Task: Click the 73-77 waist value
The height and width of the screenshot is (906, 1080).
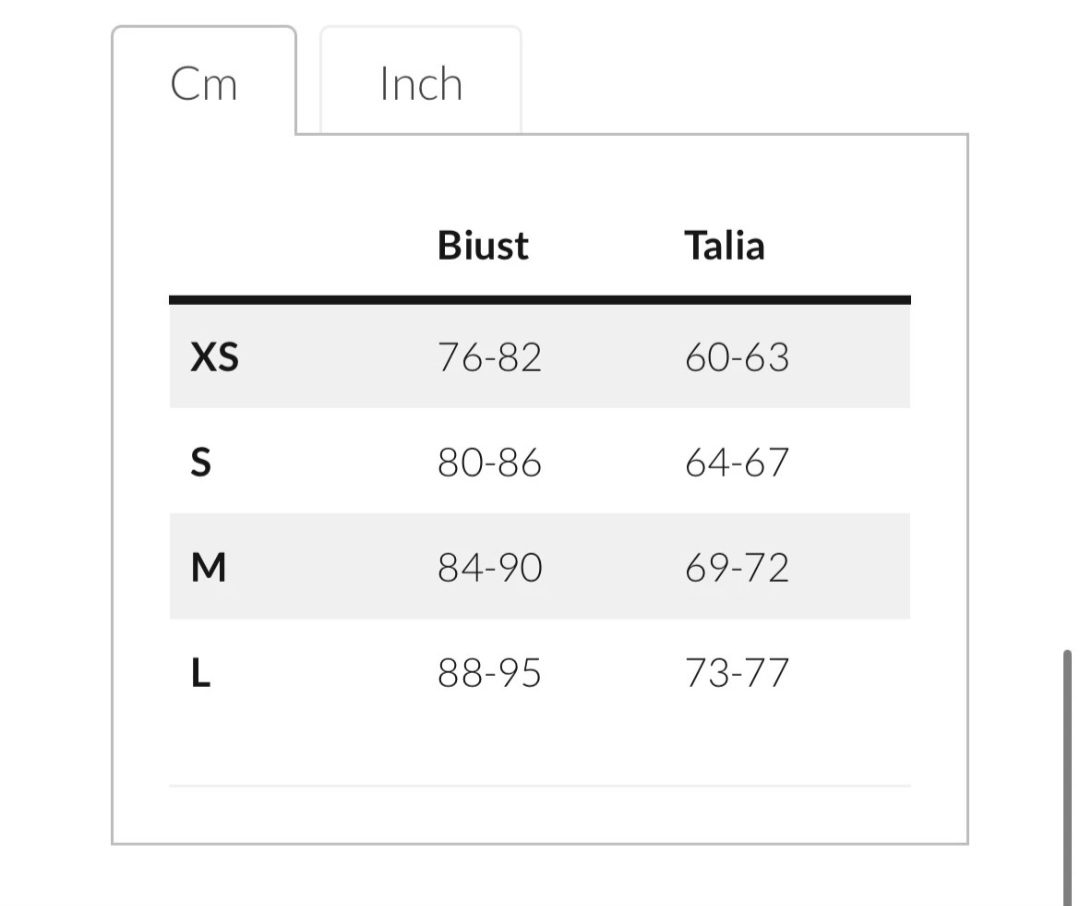Action: click(x=737, y=674)
